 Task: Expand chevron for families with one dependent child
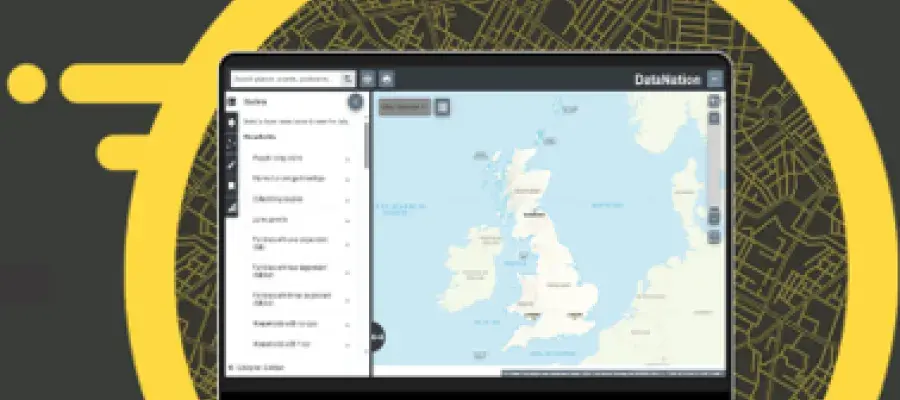pos(347,244)
